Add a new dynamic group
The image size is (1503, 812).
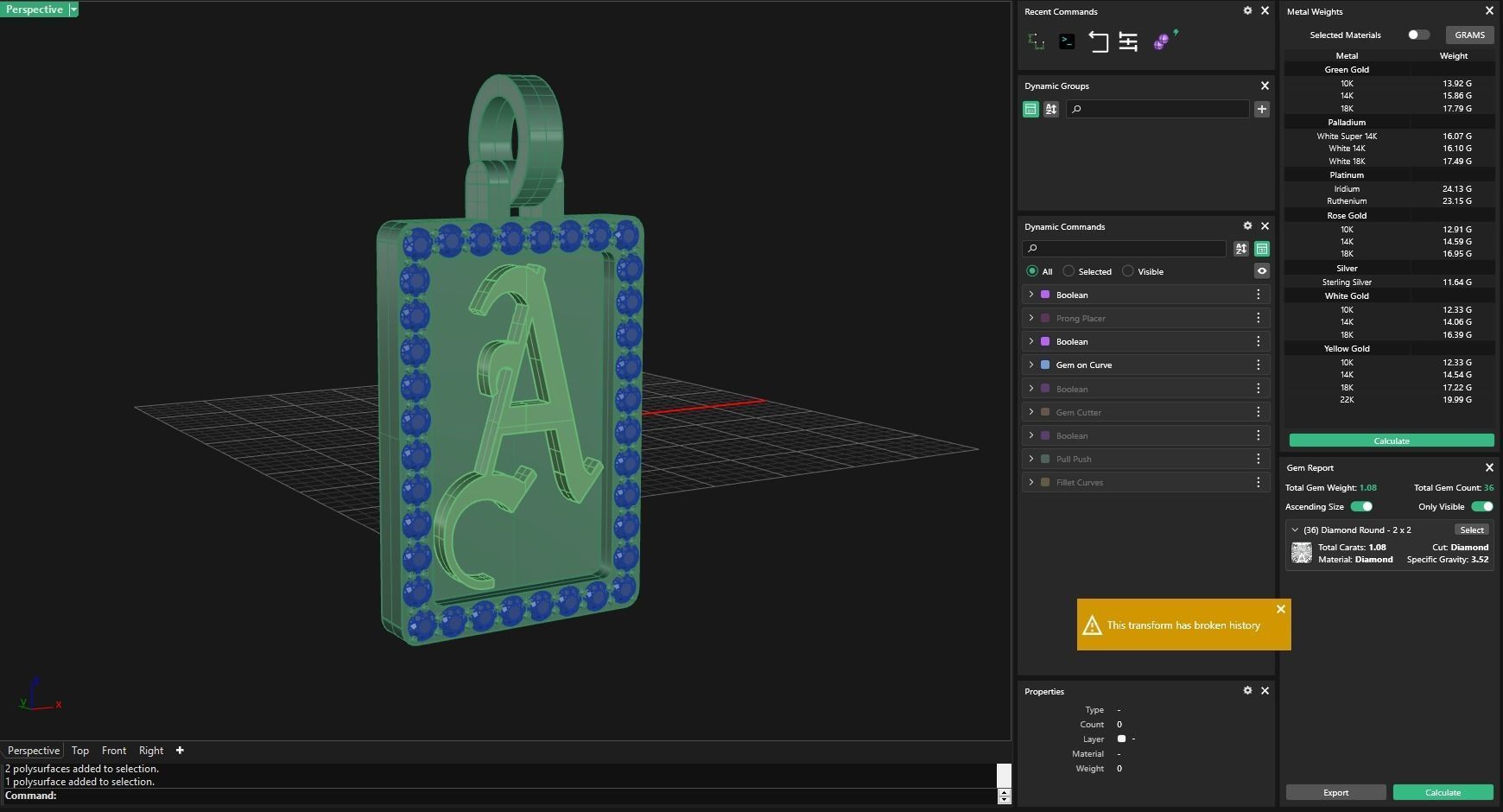pos(1262,109)
